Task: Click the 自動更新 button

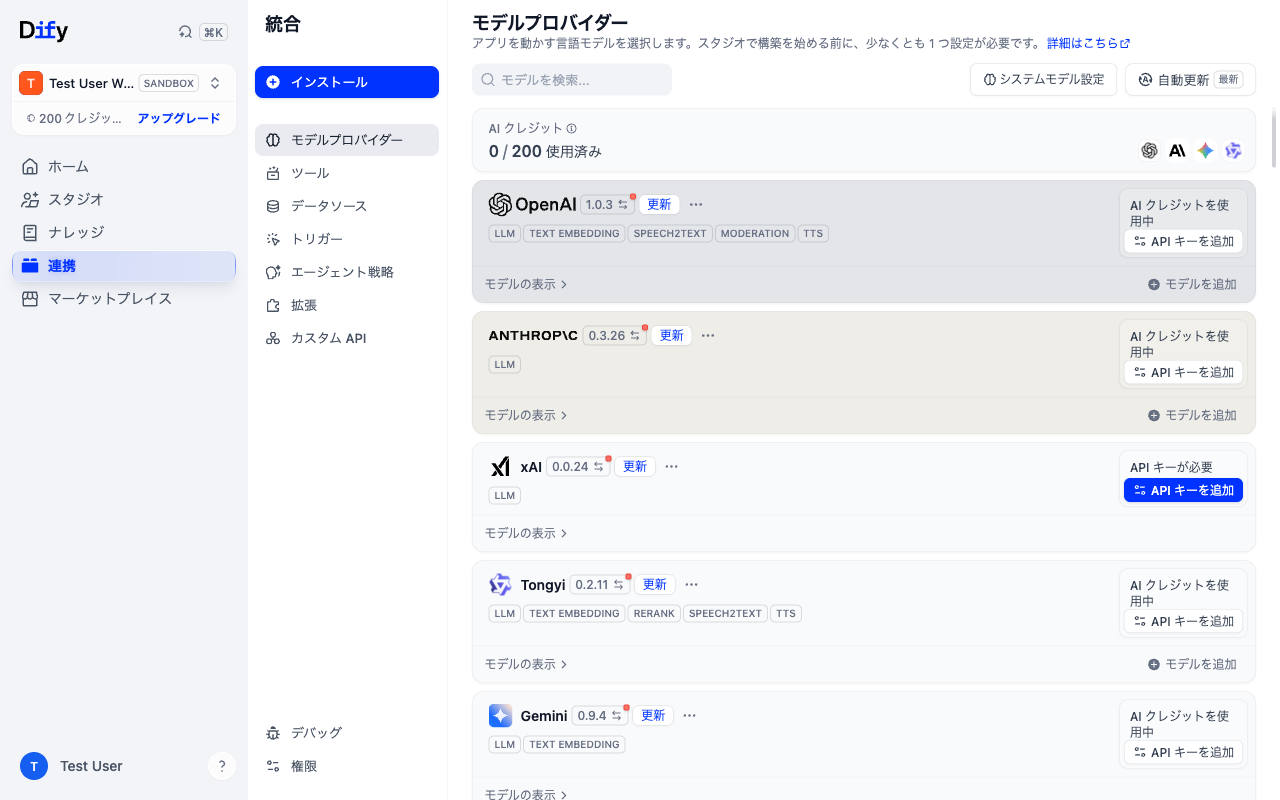Action: 1190,80
